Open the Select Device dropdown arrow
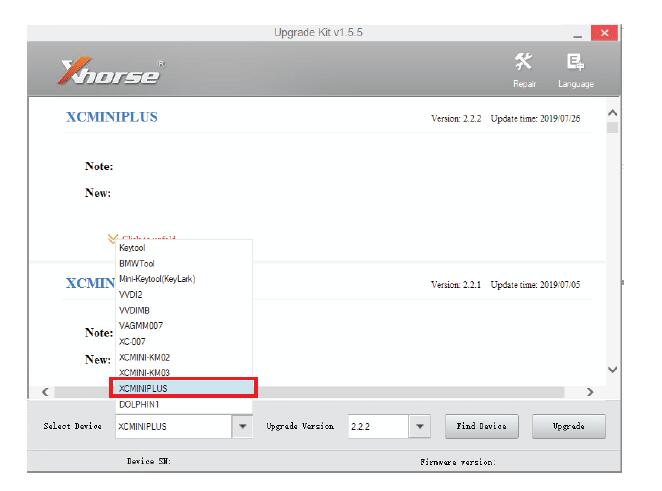Image resolution: width=662 pixels, height=491 pixels. pyautogui.click(x=242, y=426)
